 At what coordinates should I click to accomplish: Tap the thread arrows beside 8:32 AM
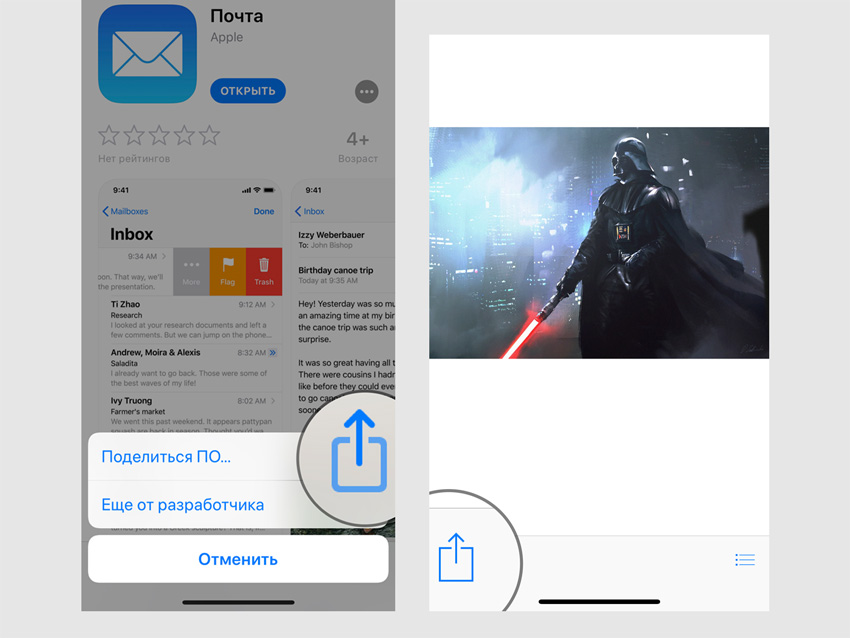(x=273, y=353)
